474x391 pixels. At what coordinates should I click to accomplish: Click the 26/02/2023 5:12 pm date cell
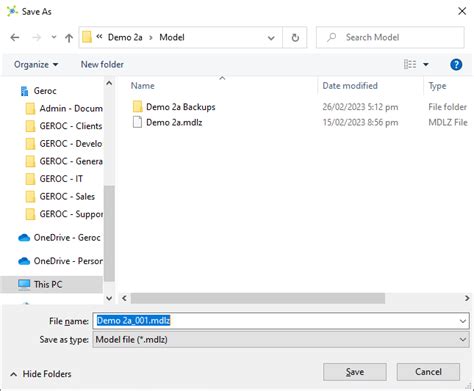pyautogui.click(x=360, y=107)
